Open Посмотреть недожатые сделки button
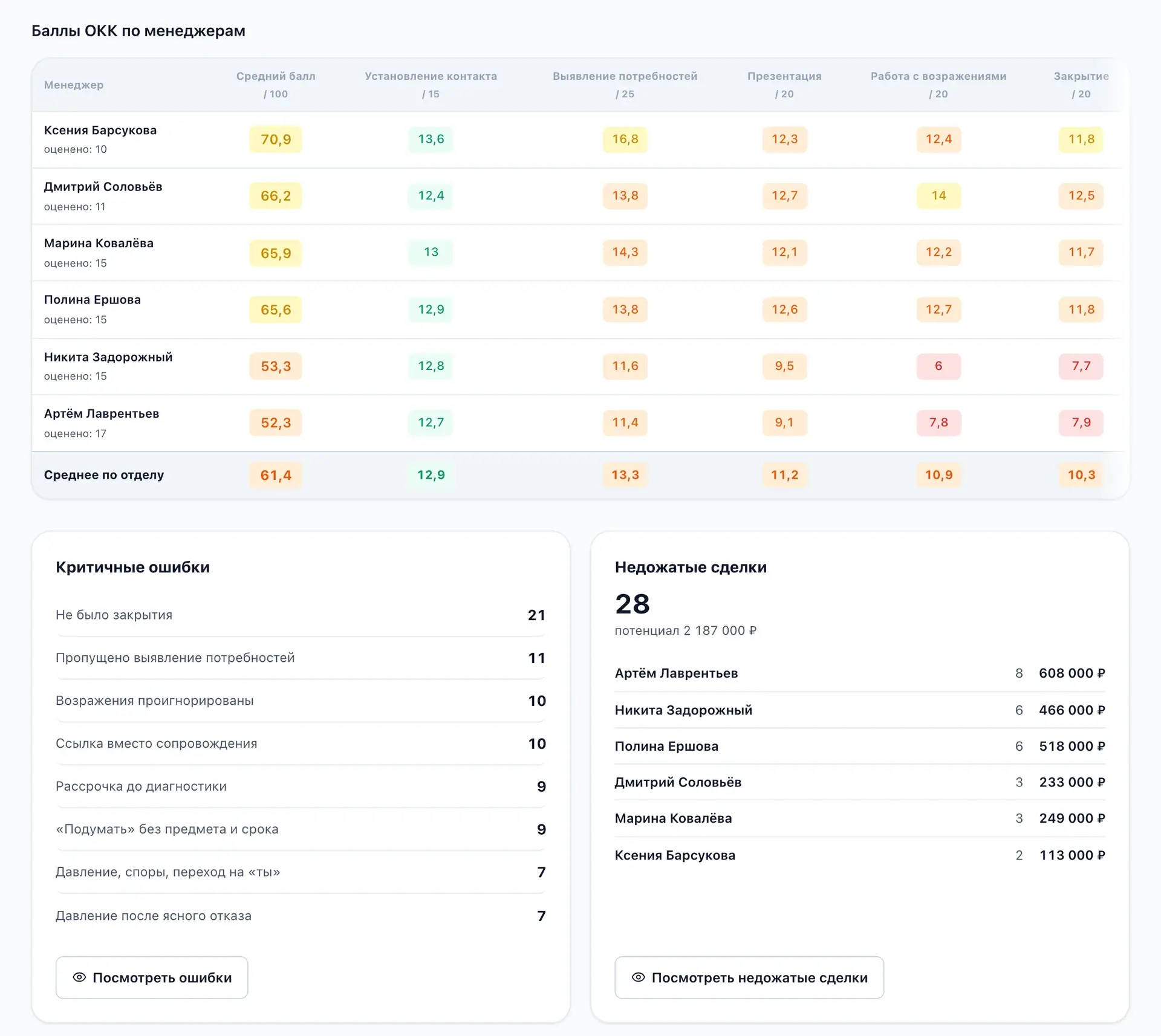Screen dimensions: 1161x1036 pyautogui.click(x=749, y=977)
